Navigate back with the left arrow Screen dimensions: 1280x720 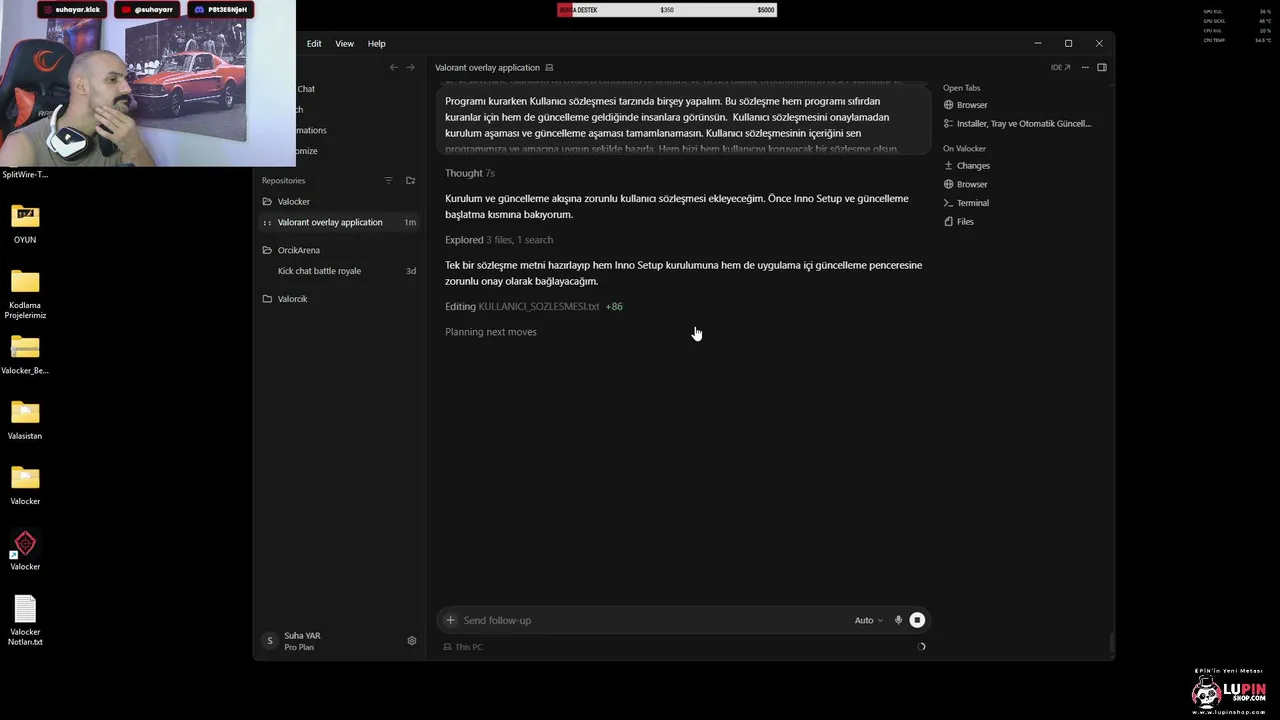coord(393,67)
